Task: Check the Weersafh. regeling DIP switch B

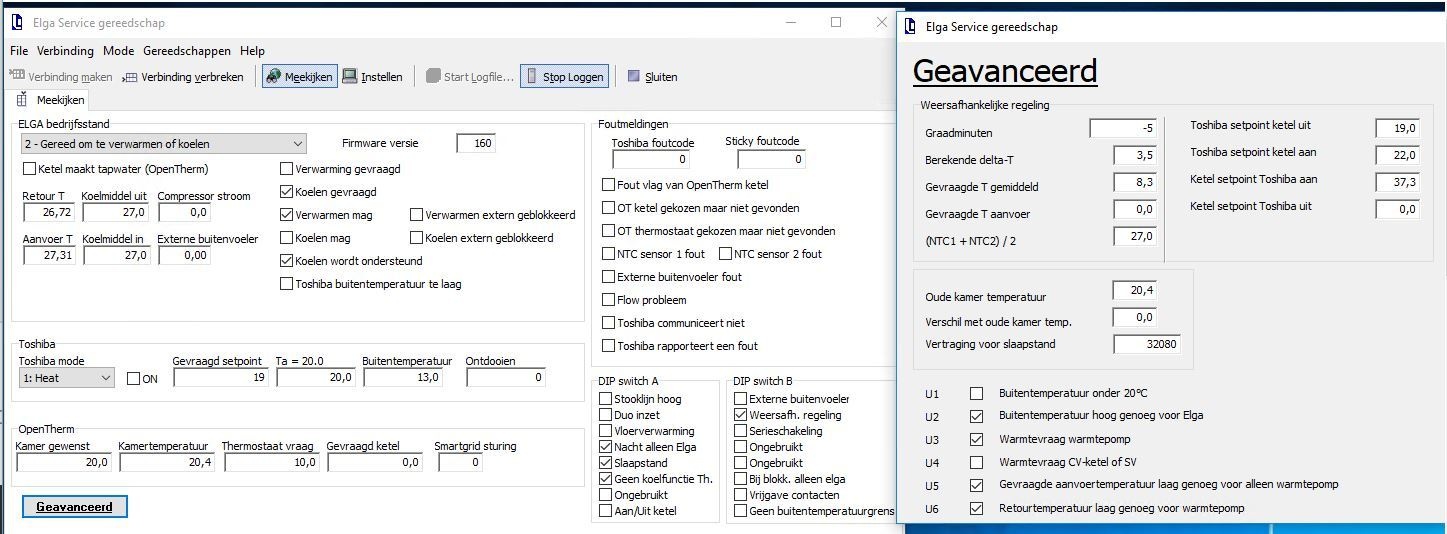Action: tap(740, 415)
